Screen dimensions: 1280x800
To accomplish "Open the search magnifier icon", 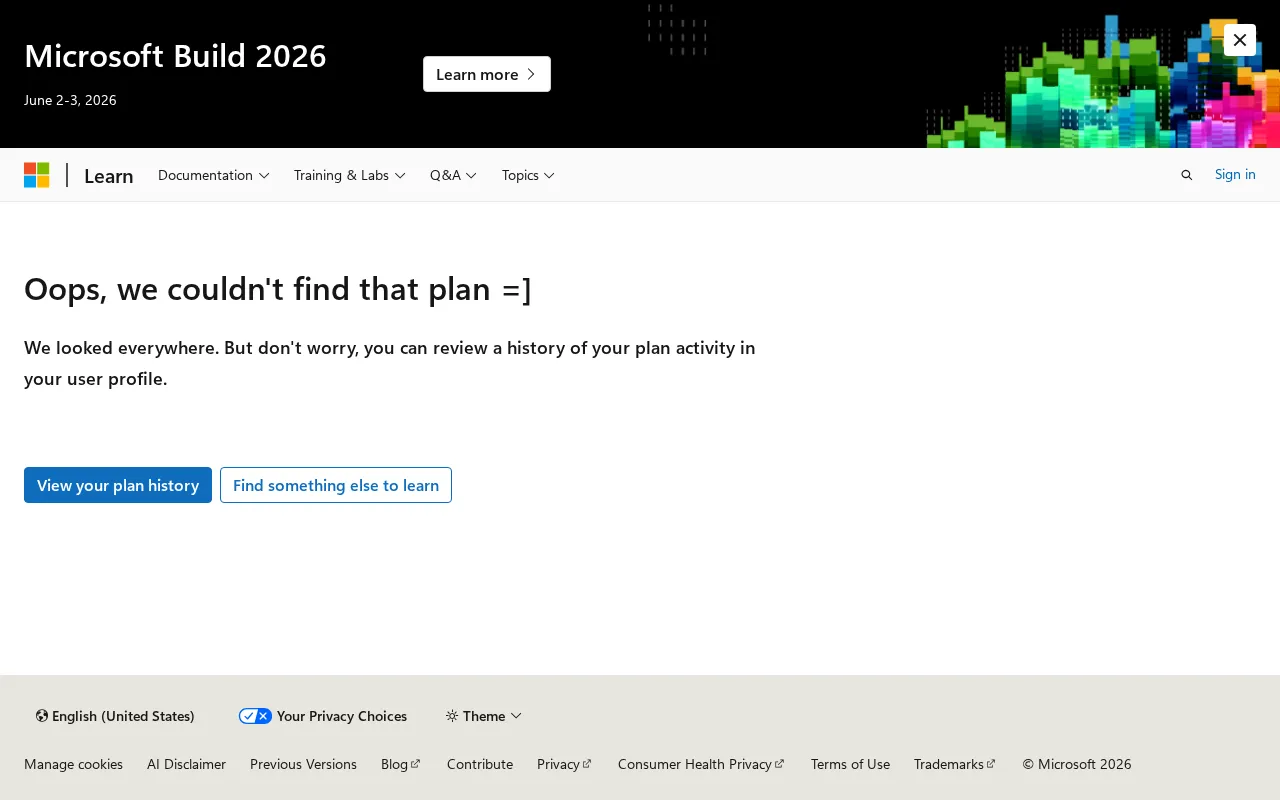I will [x=1187, y=175].
